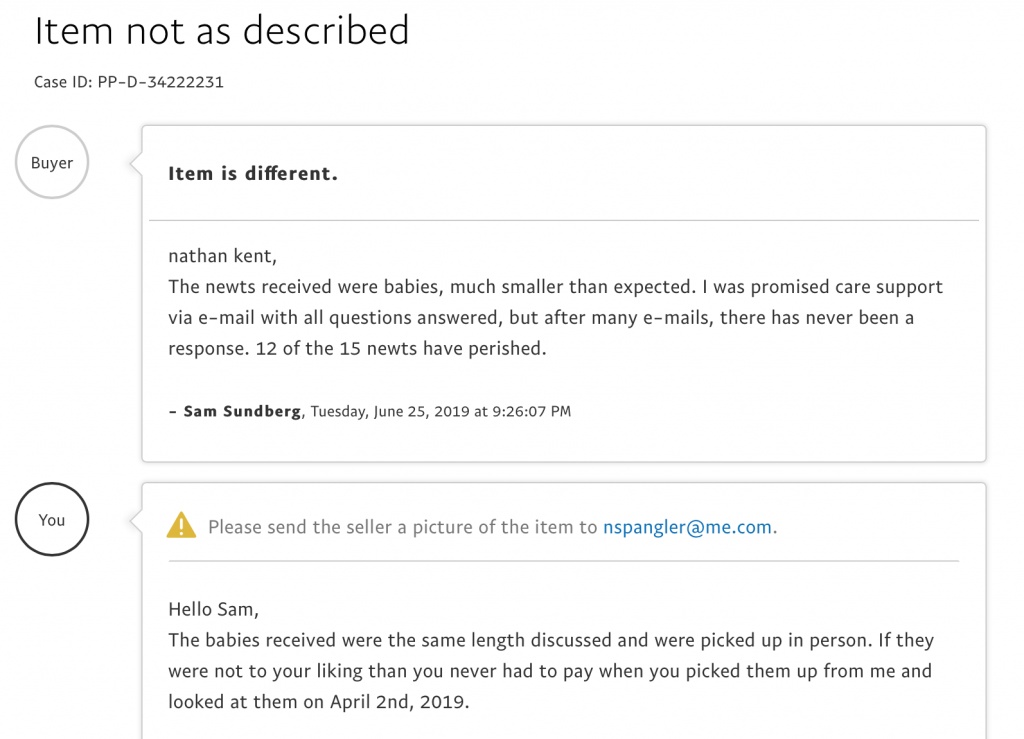Image resolution: width=1024 pixels, height=739 pixels.
Task: Click the Case ID PP-D-34222231 text
Action: tap(129, 82)
